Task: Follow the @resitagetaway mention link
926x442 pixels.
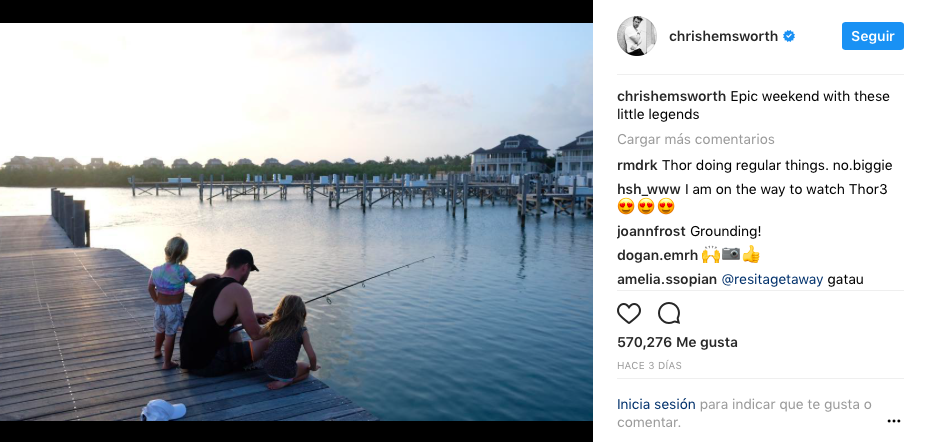Action: click(x=772, y=279)
